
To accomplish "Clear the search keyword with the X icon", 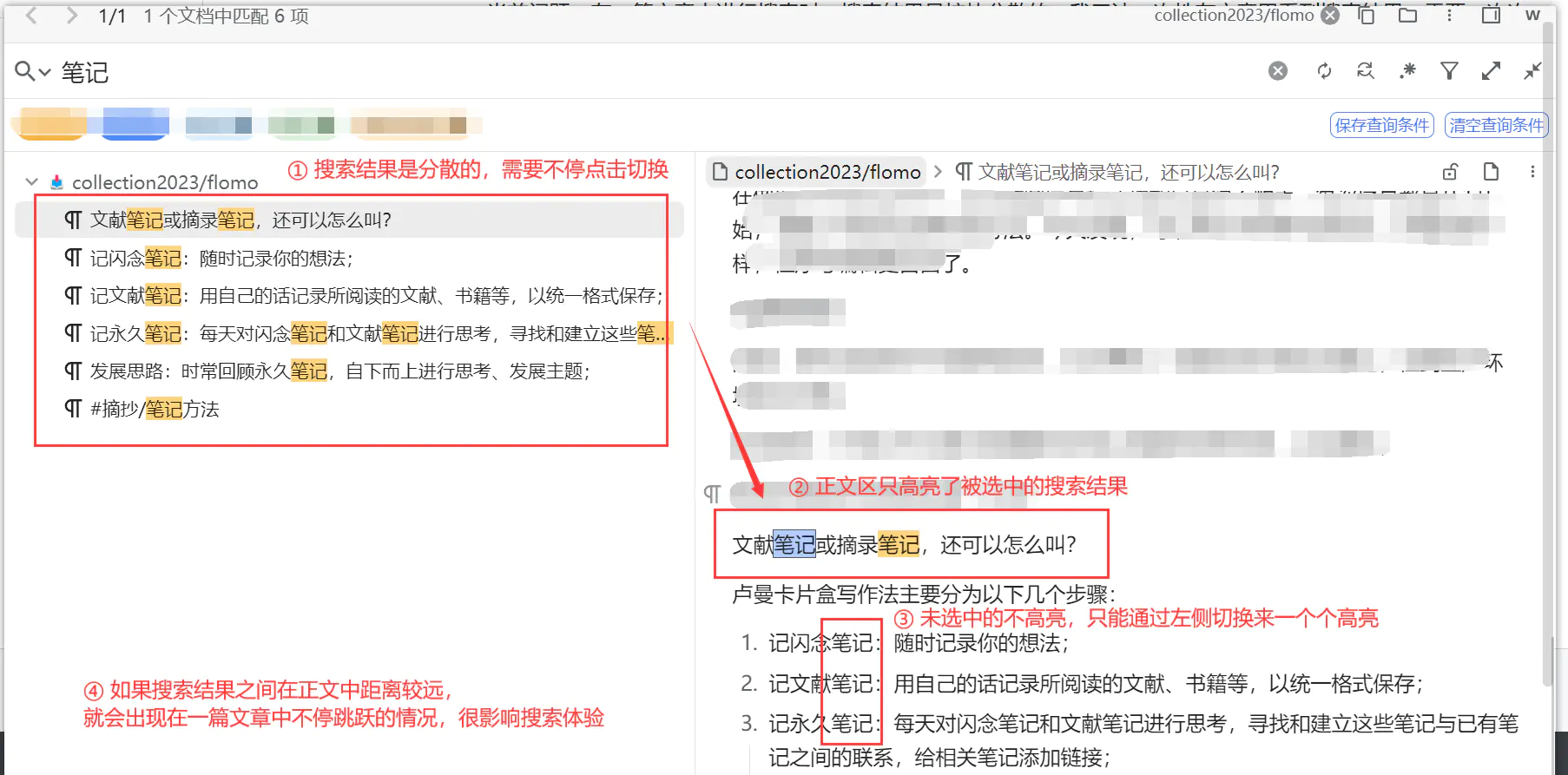I will click(1278, 71).
